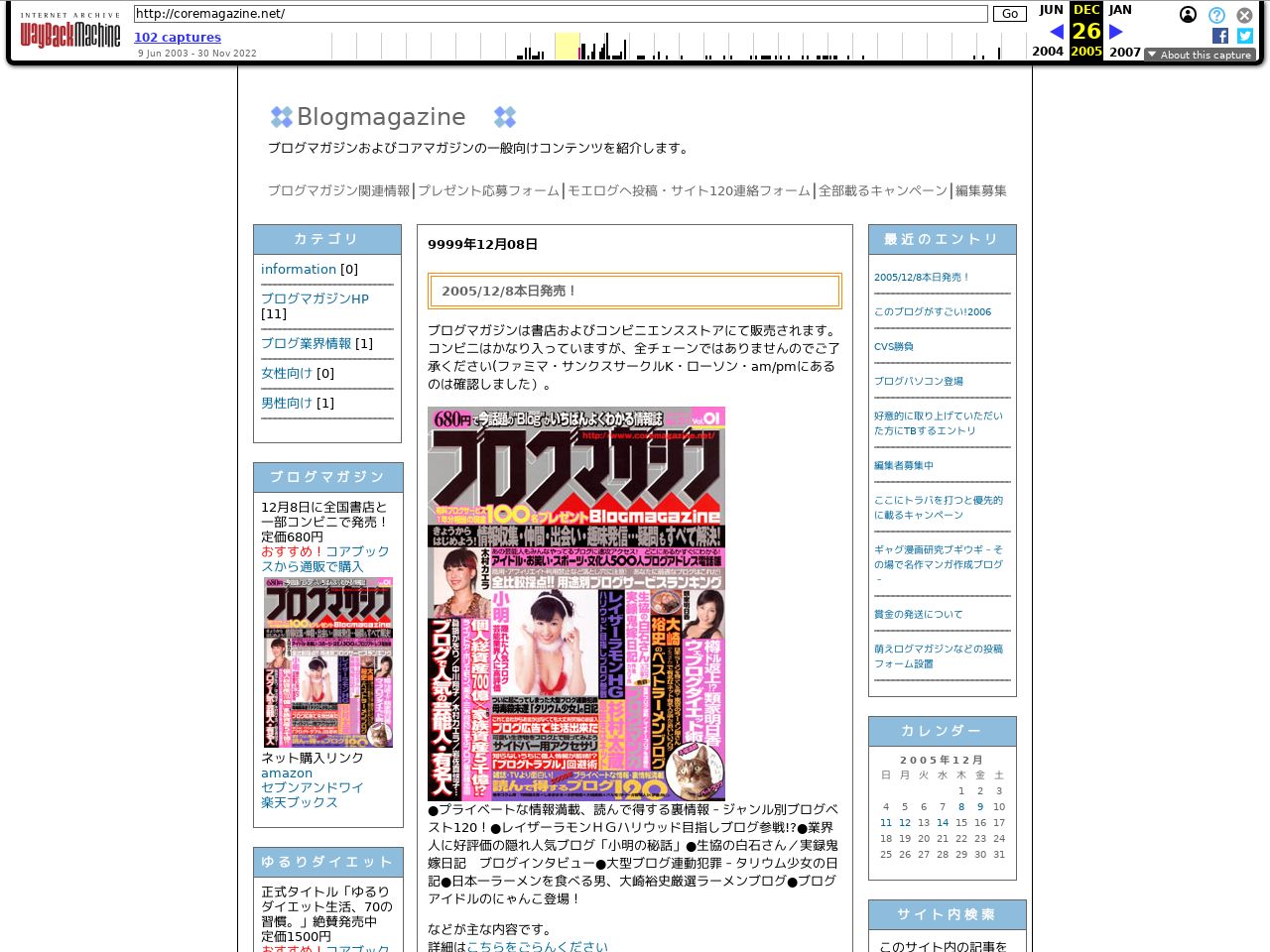Click the Wayback URL input field
The width and height of the screenshot is (1270, 952).
(561, 14)
